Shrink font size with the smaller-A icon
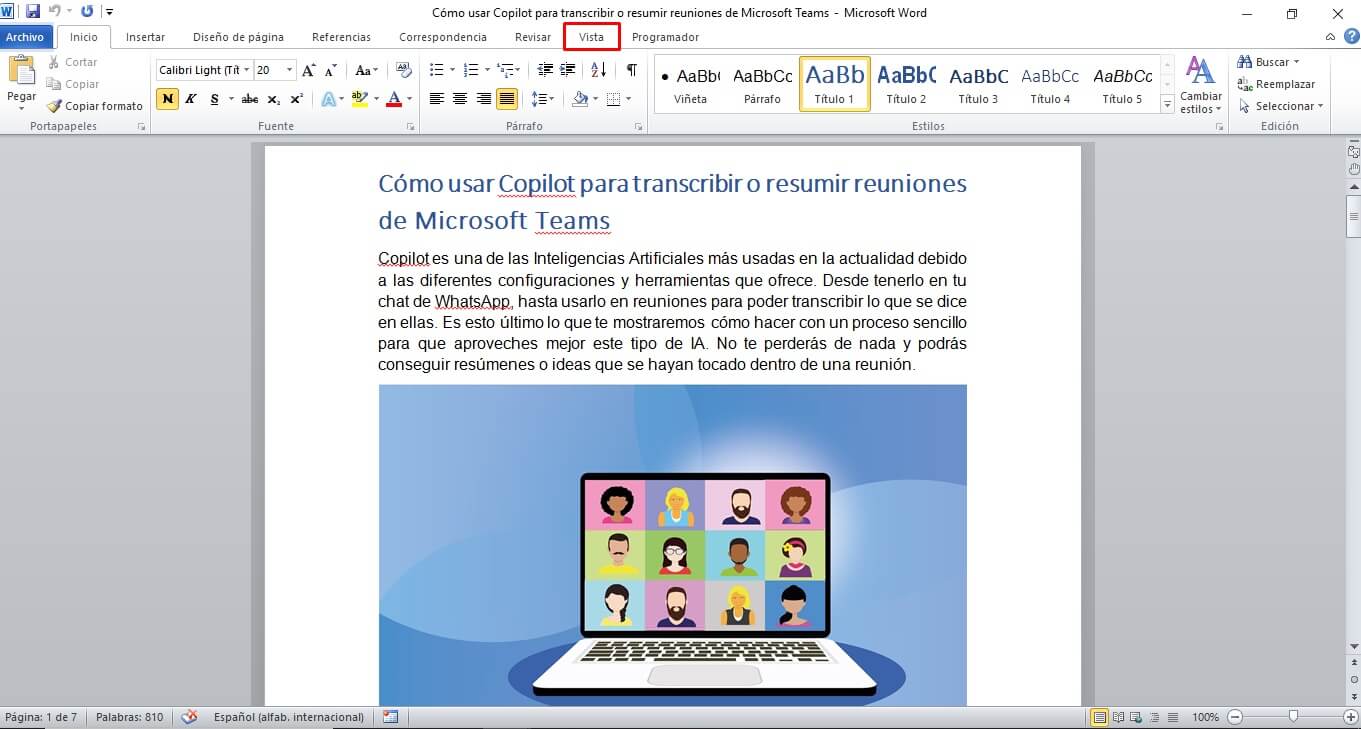 point(329,70)
